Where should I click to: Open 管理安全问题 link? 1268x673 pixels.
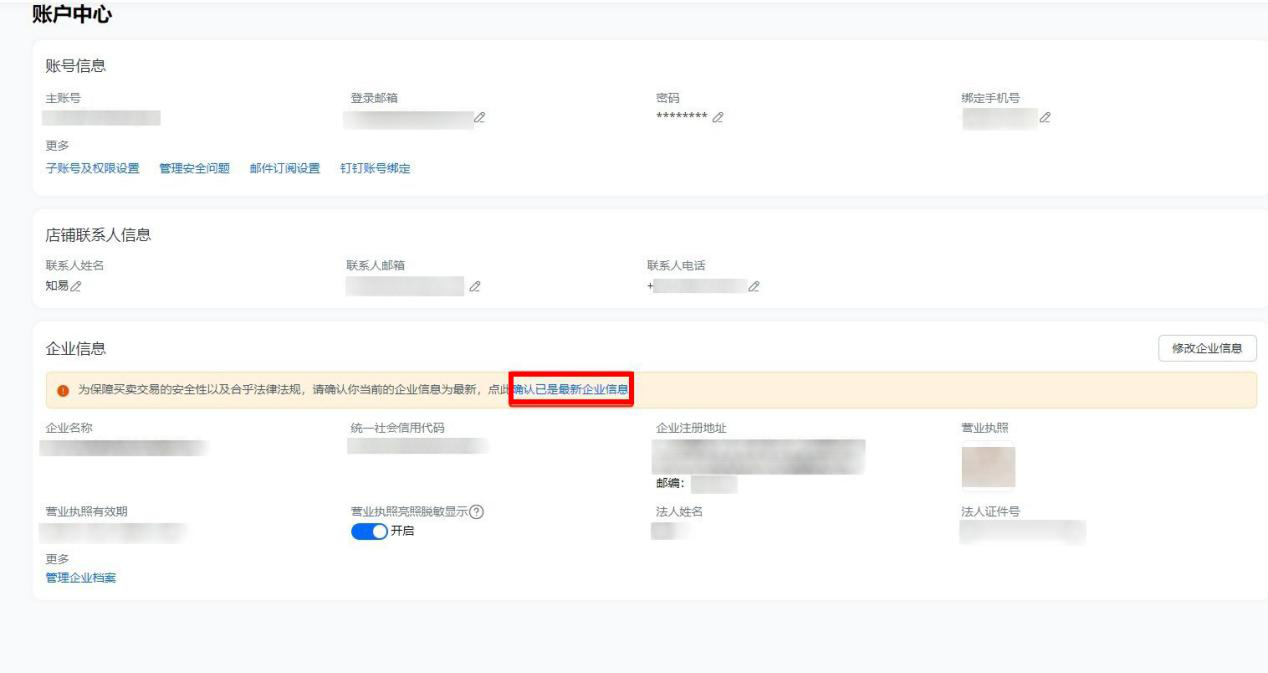pyautogui.click(x=194, y=168)
